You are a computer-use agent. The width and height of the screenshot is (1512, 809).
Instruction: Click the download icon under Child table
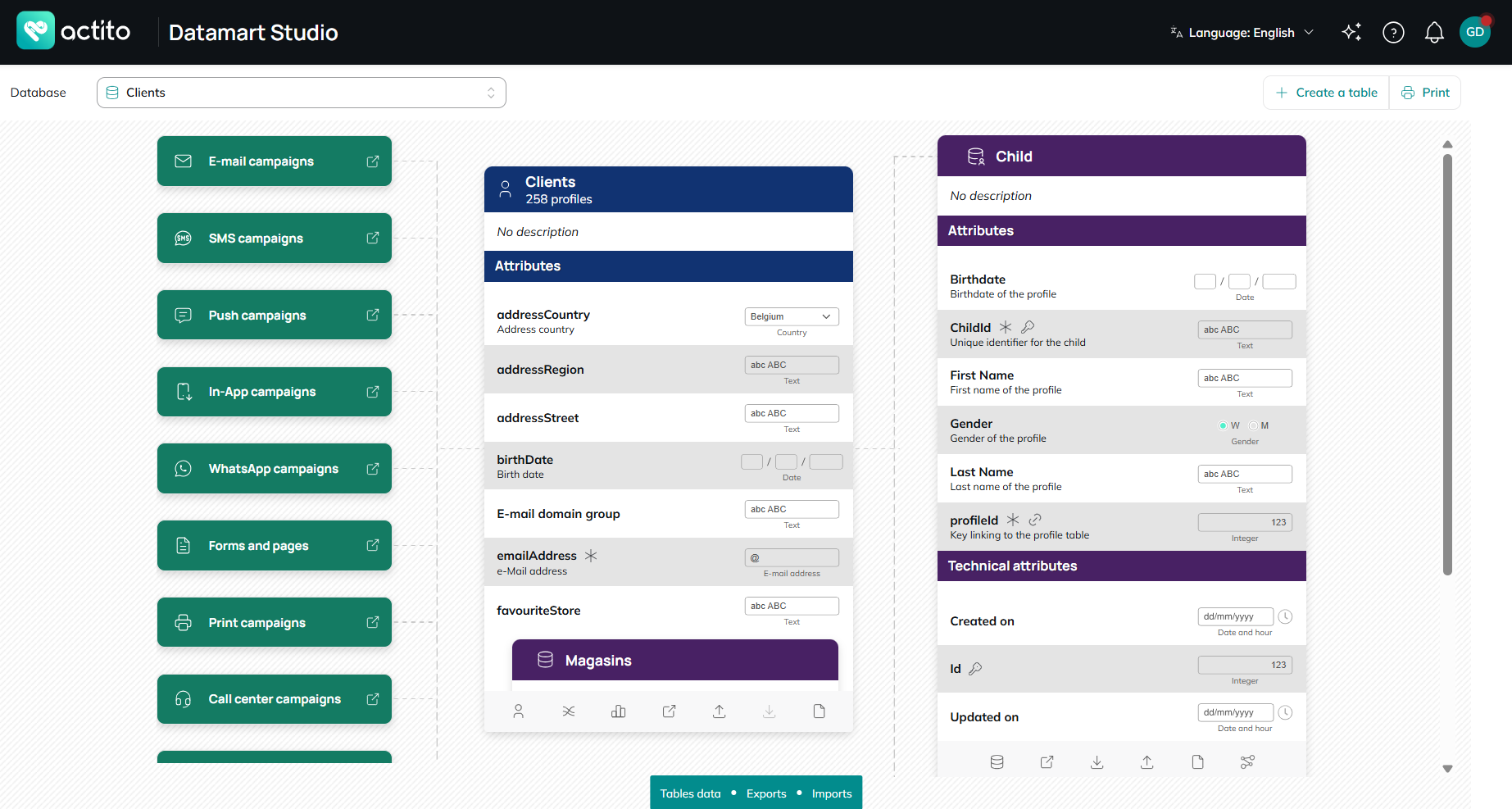1097,762
